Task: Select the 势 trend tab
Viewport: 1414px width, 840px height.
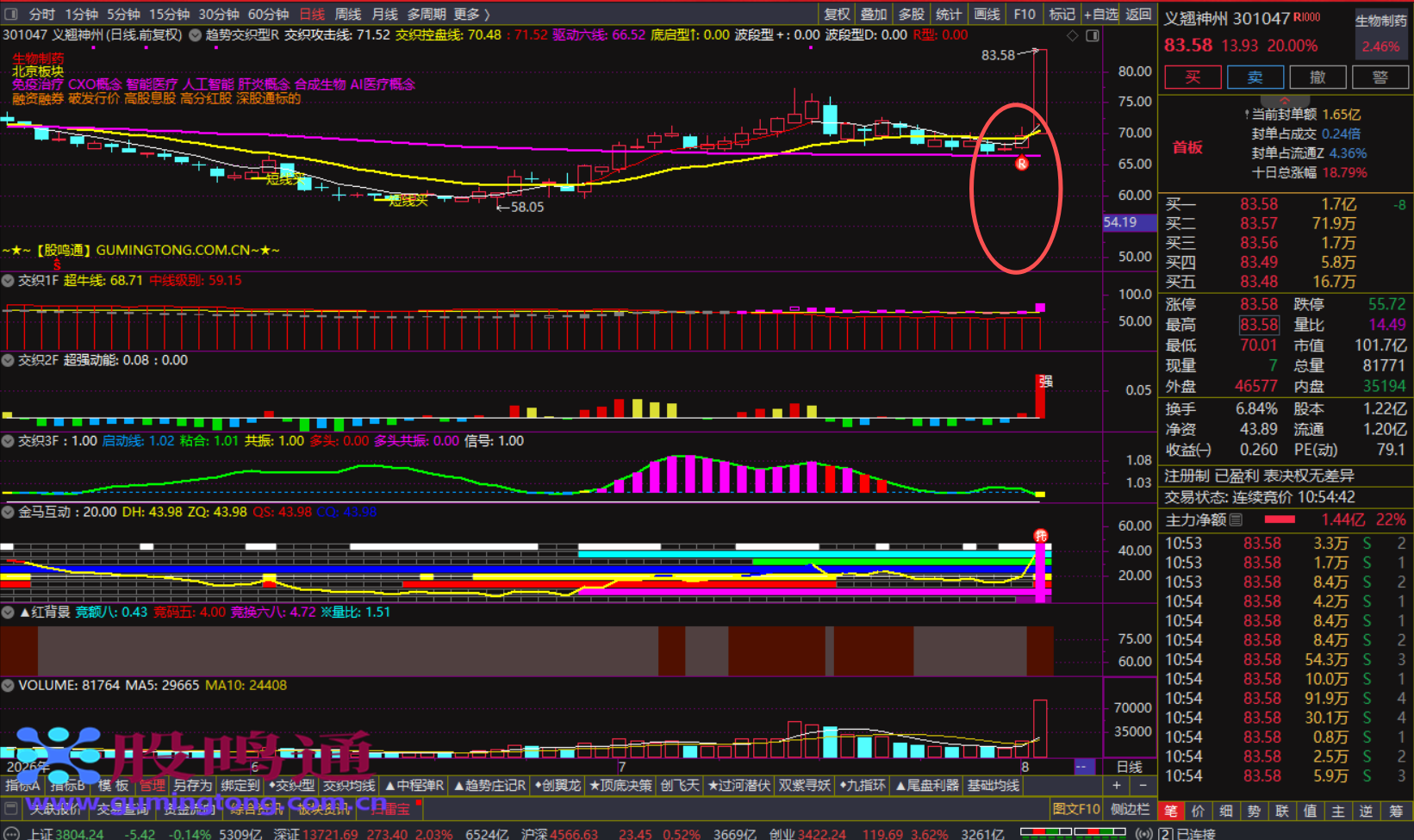Action: pos(1254,811)
